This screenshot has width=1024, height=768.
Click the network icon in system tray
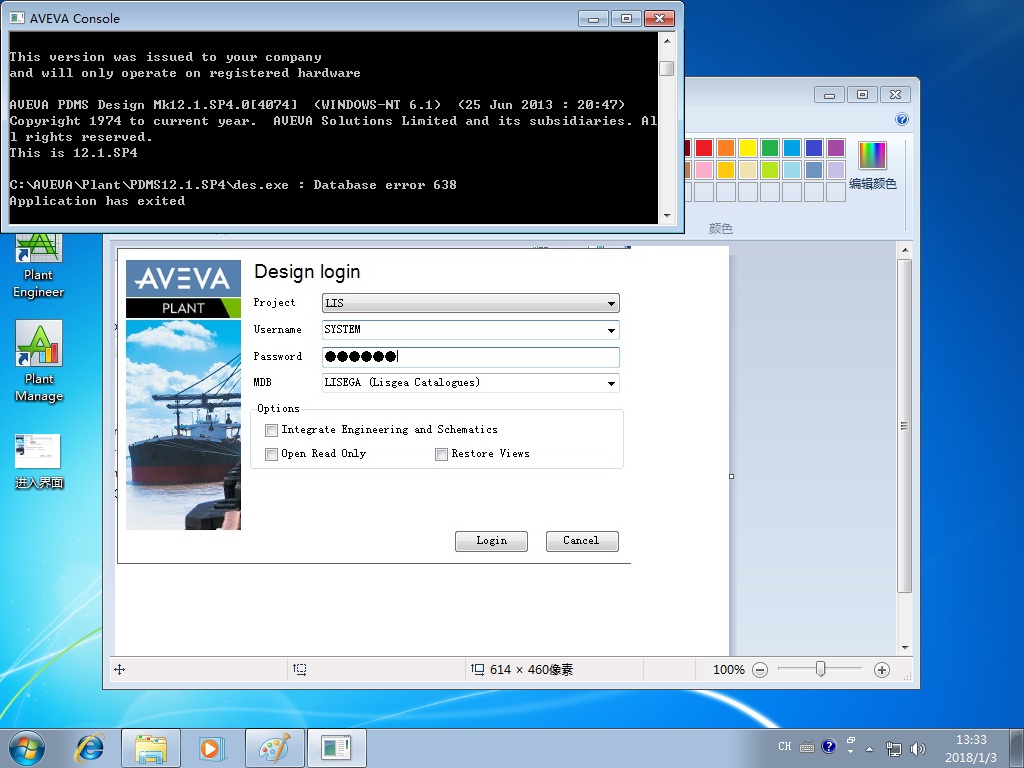pyautogui.click(x=893, y=748)
